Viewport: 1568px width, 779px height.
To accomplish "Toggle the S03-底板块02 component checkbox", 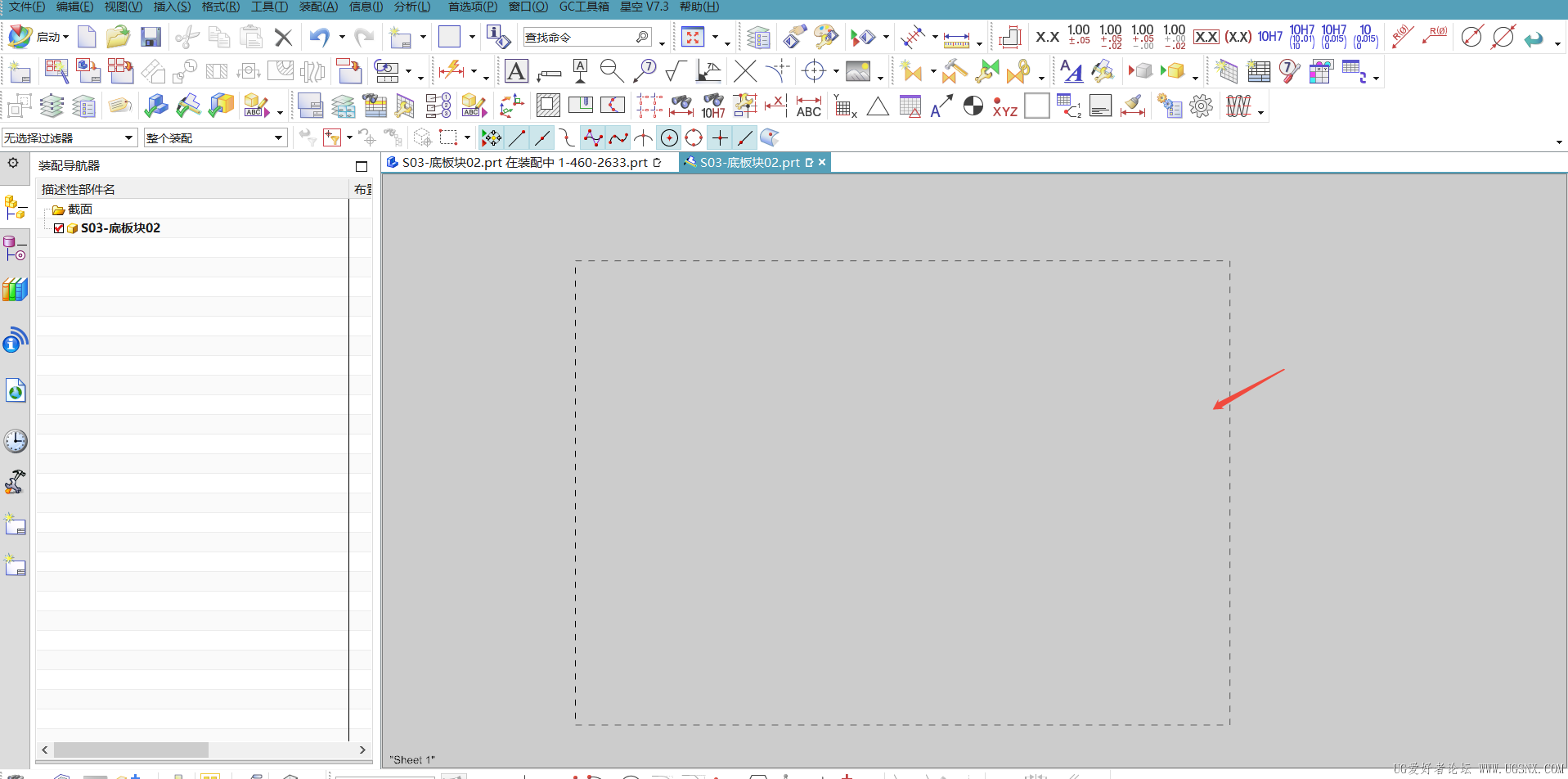I will point(59,228).
